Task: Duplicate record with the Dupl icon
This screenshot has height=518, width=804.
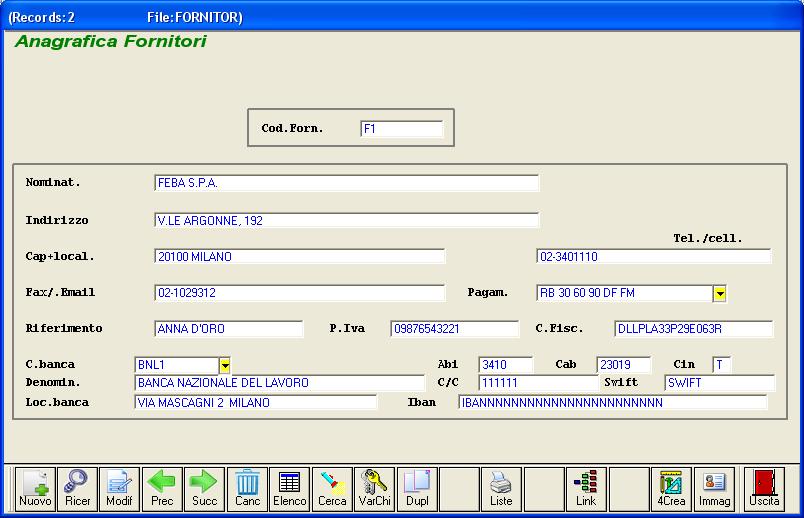Action: pos(417,489)
